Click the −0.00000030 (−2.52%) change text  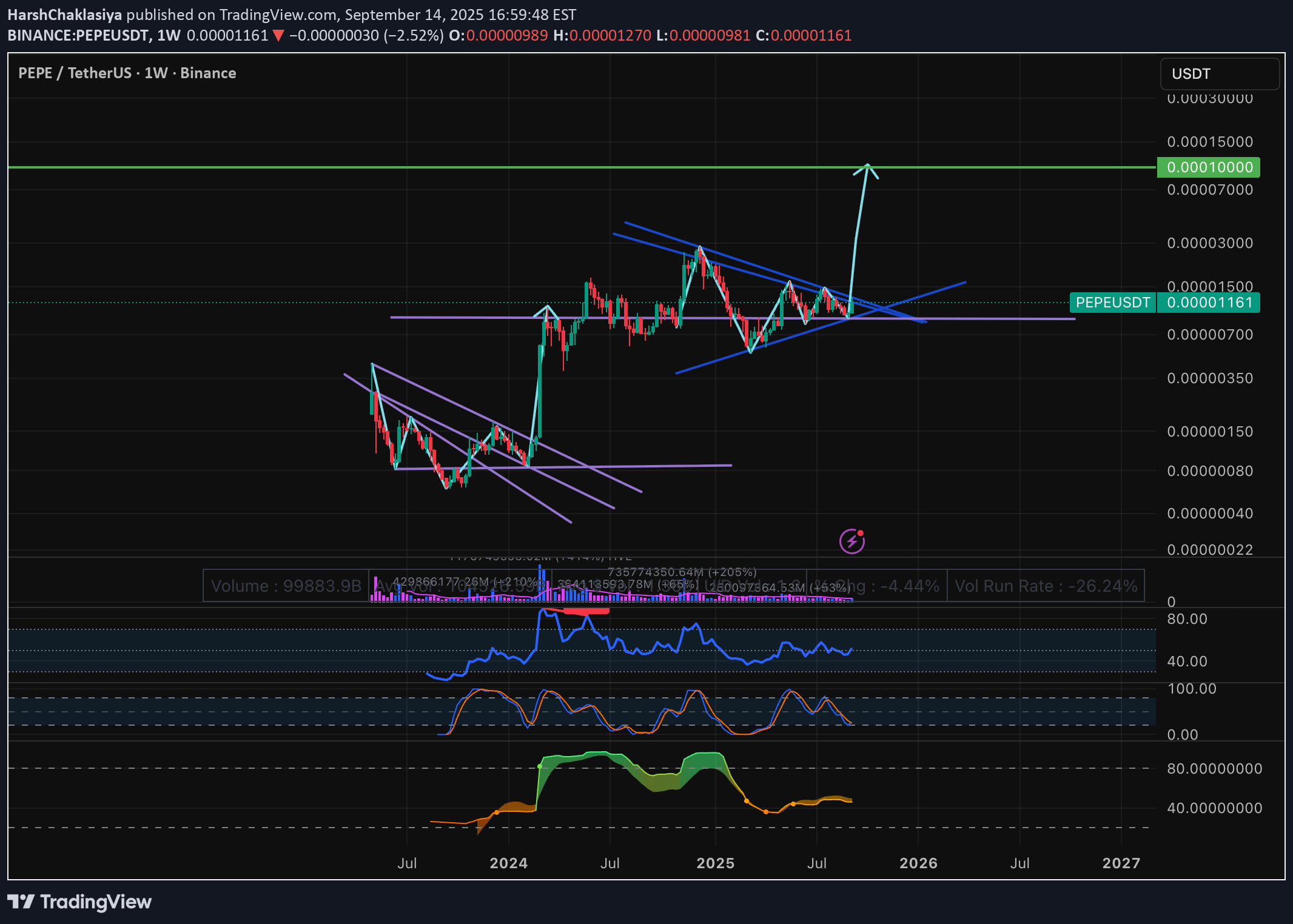(x=366, y=36)
